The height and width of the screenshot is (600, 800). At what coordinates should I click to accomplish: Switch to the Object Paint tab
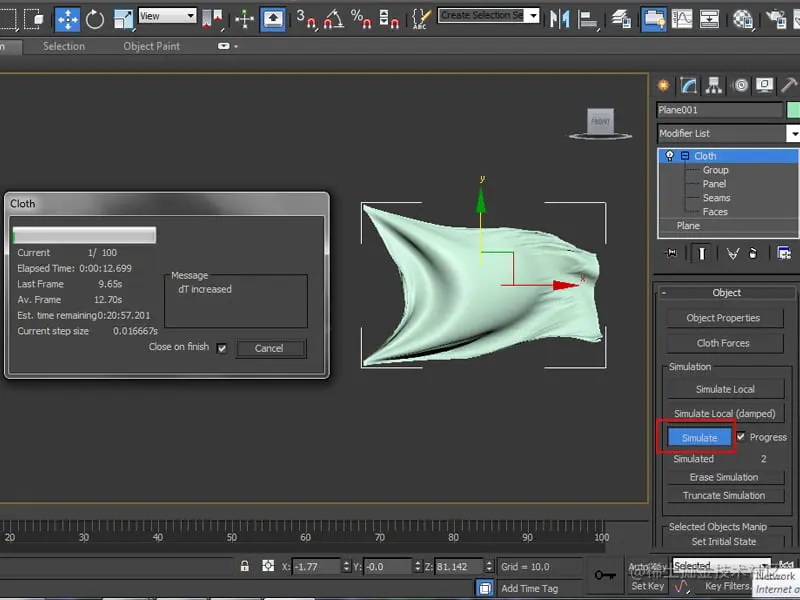pos(152,46)
